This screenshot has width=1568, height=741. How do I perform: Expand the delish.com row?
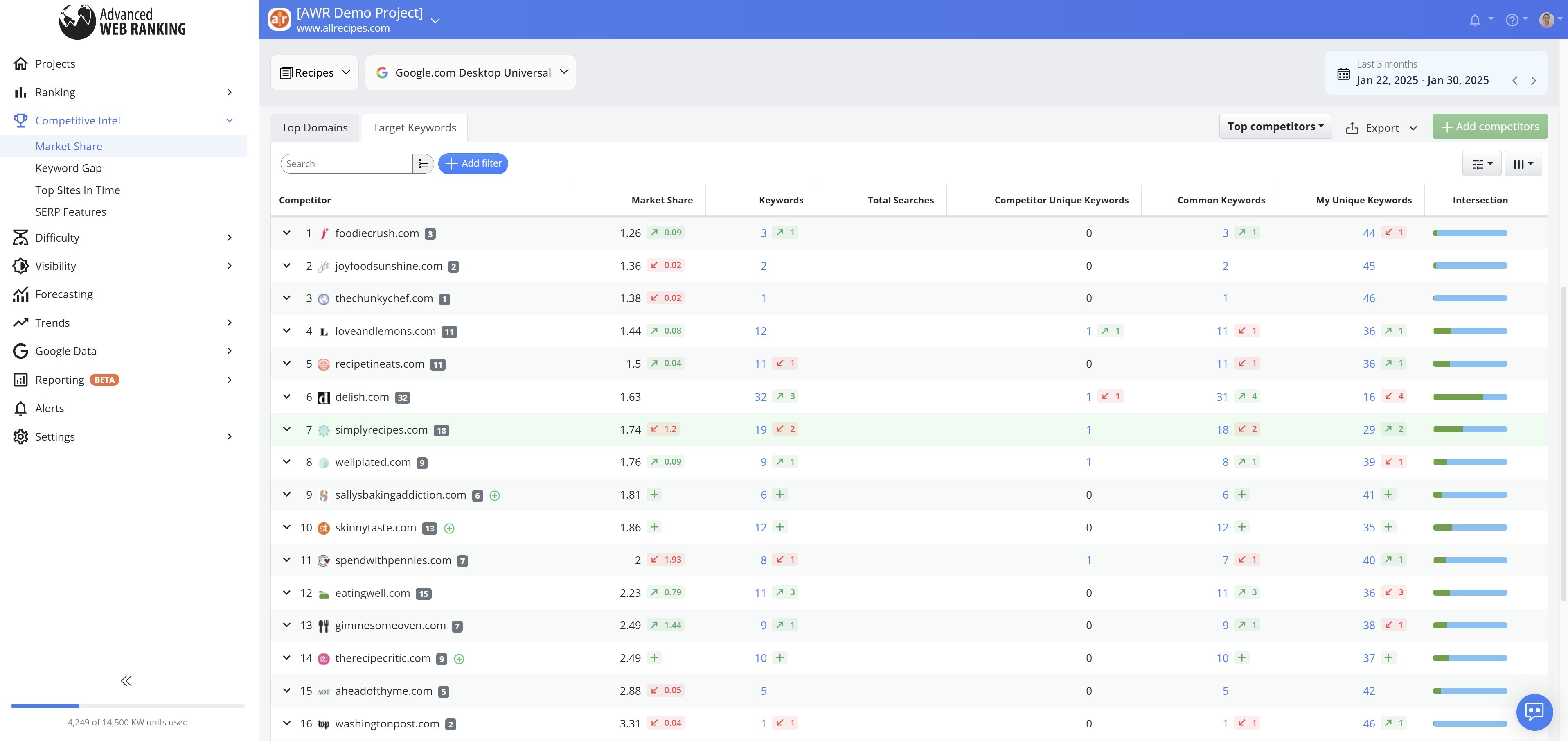tap(287, 396)
